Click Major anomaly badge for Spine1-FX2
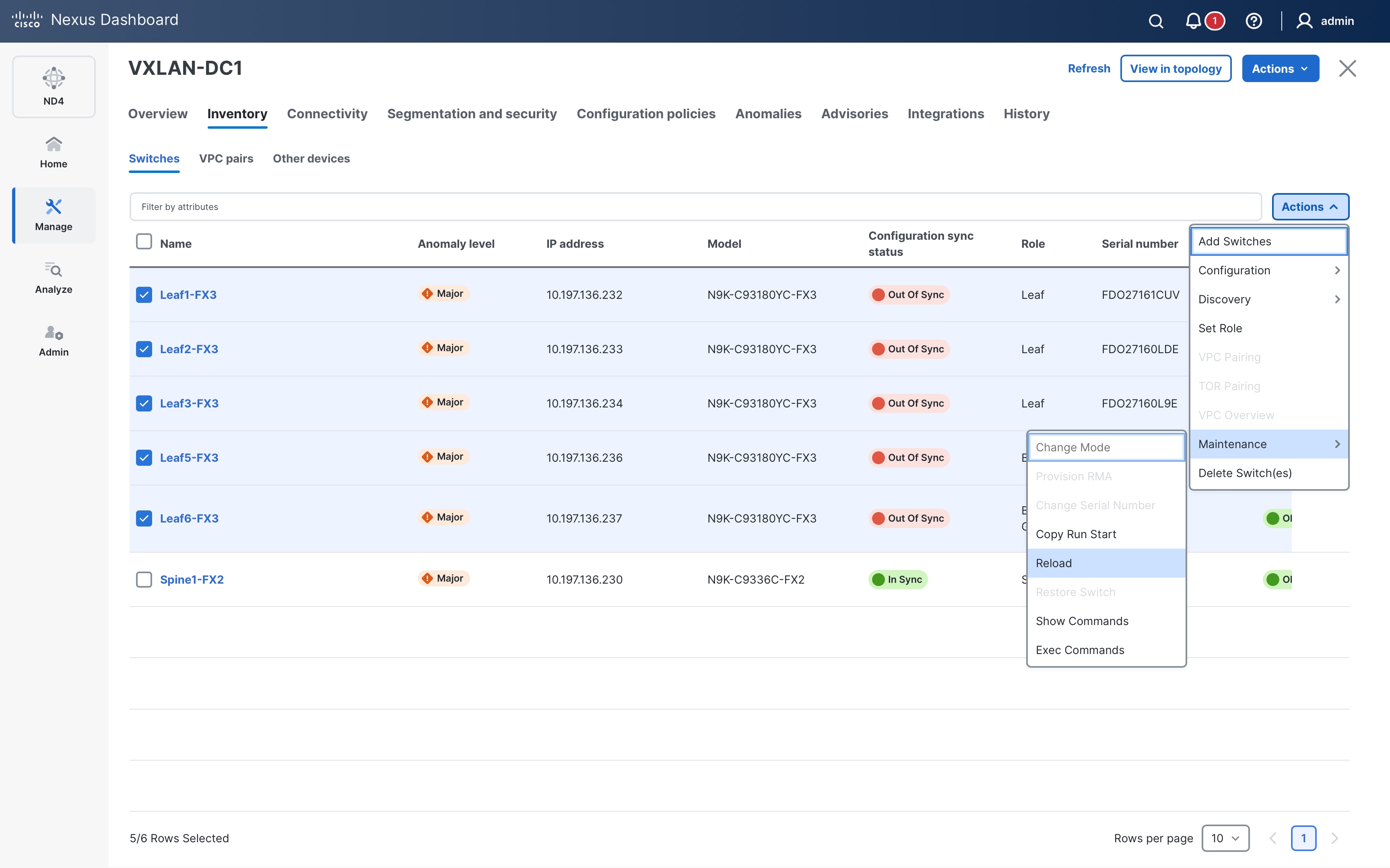 (443, 578)
